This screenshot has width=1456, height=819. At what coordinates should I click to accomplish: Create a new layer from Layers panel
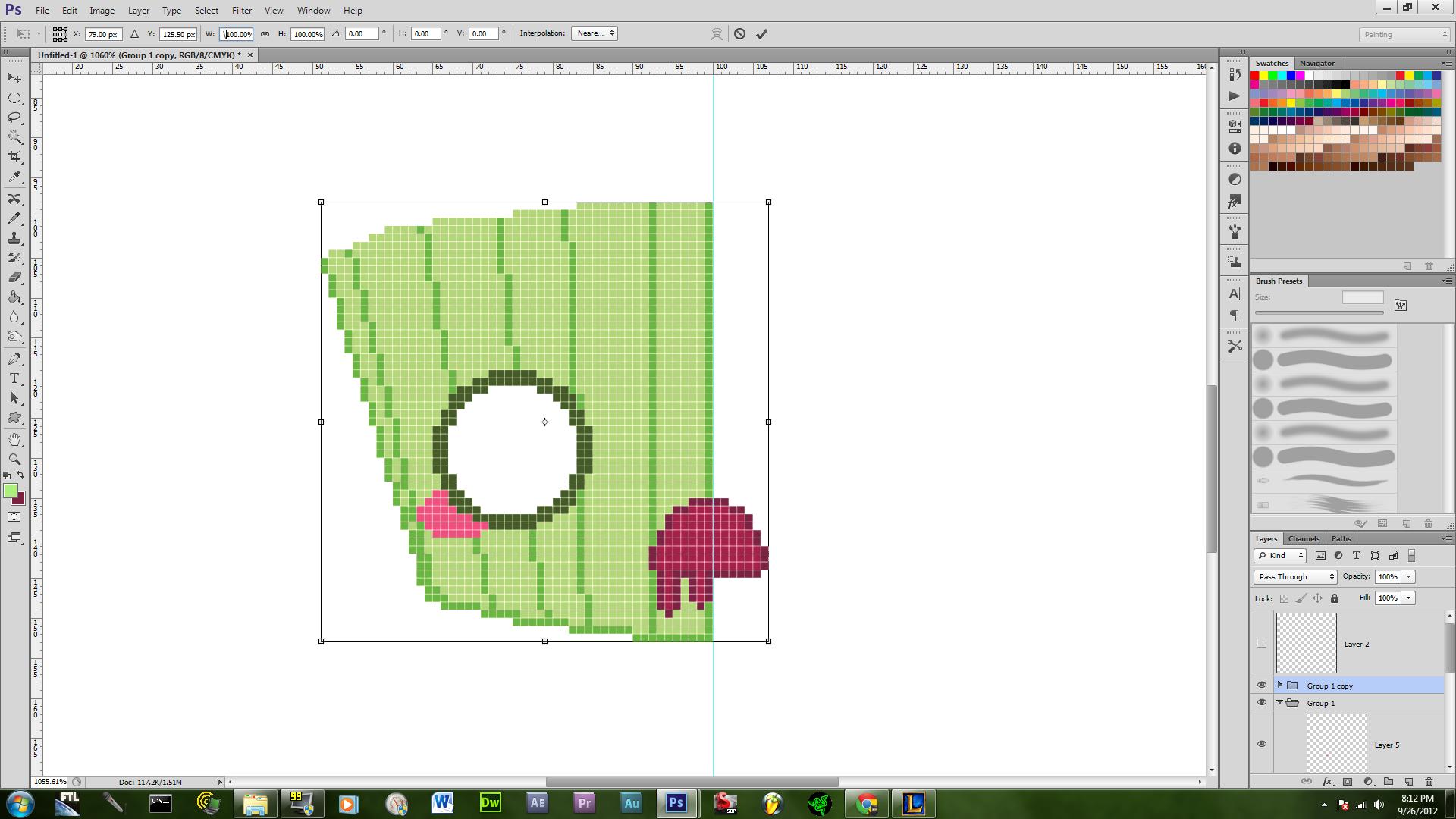1409,782
